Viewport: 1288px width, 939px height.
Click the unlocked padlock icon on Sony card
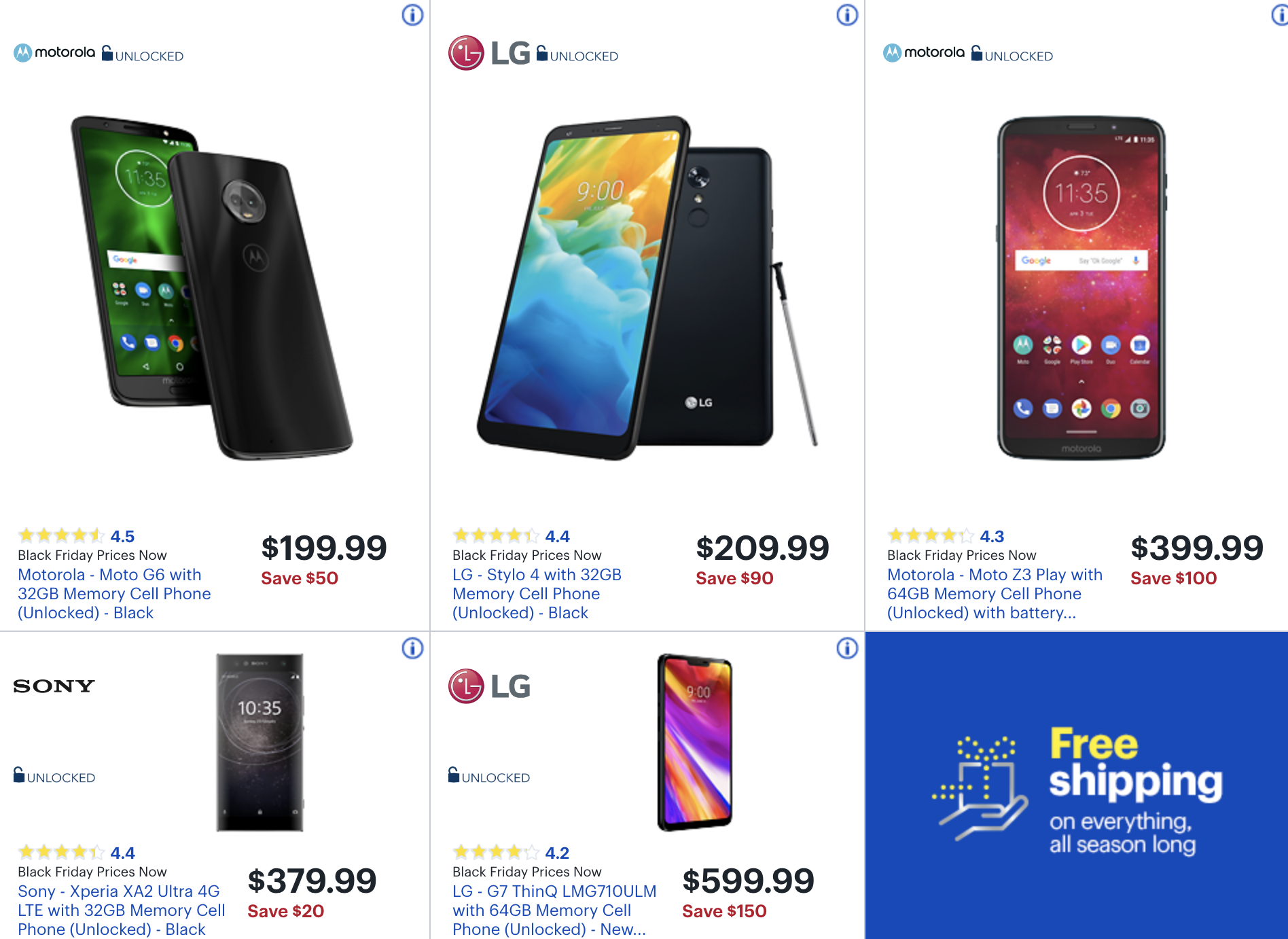coord(19,775)
